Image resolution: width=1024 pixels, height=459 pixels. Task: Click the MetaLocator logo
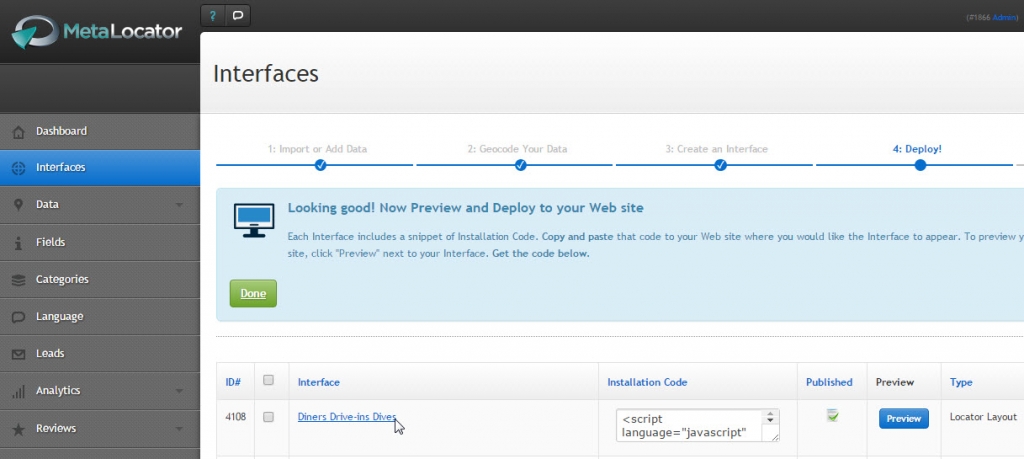pyautogui.click(x=97, y=31)
